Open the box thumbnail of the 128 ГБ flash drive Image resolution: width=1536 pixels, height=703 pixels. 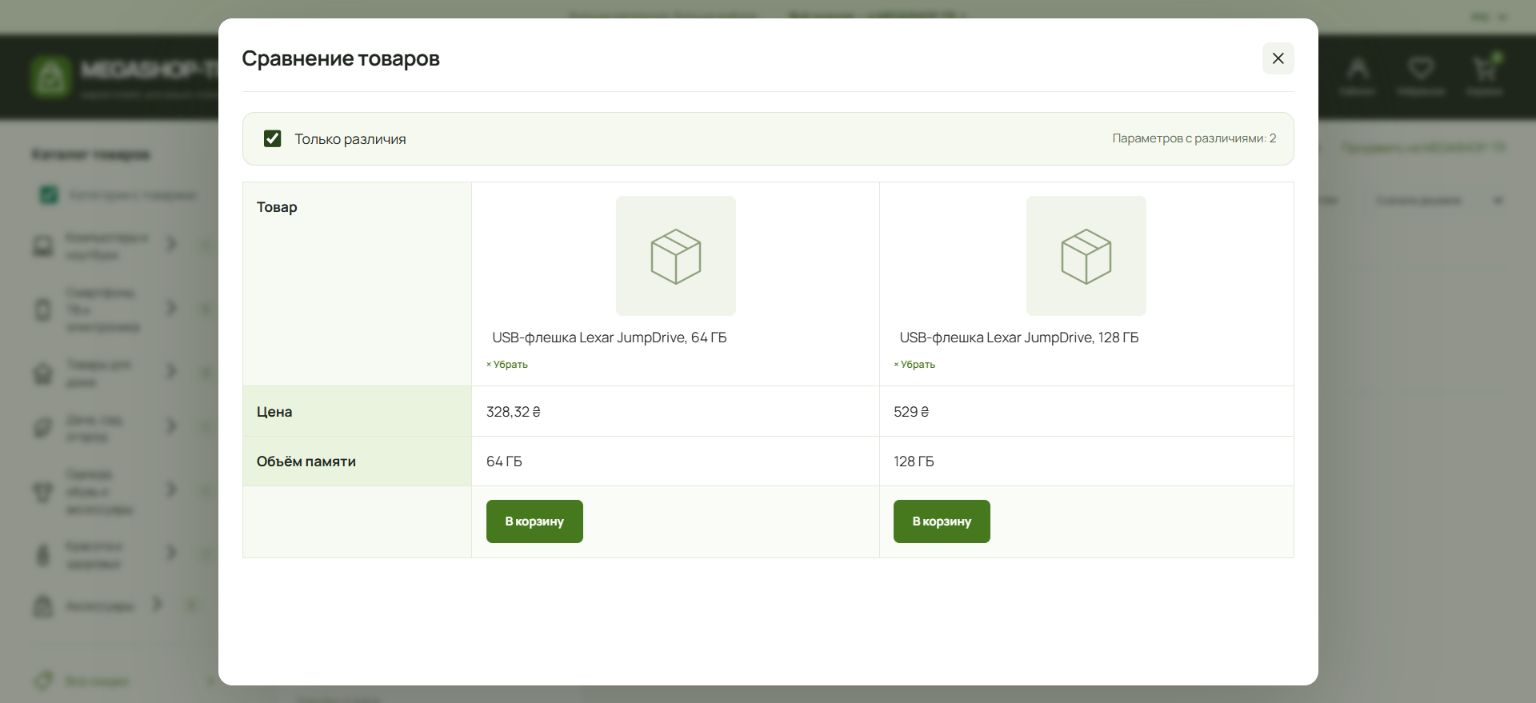click(1086, 256)
